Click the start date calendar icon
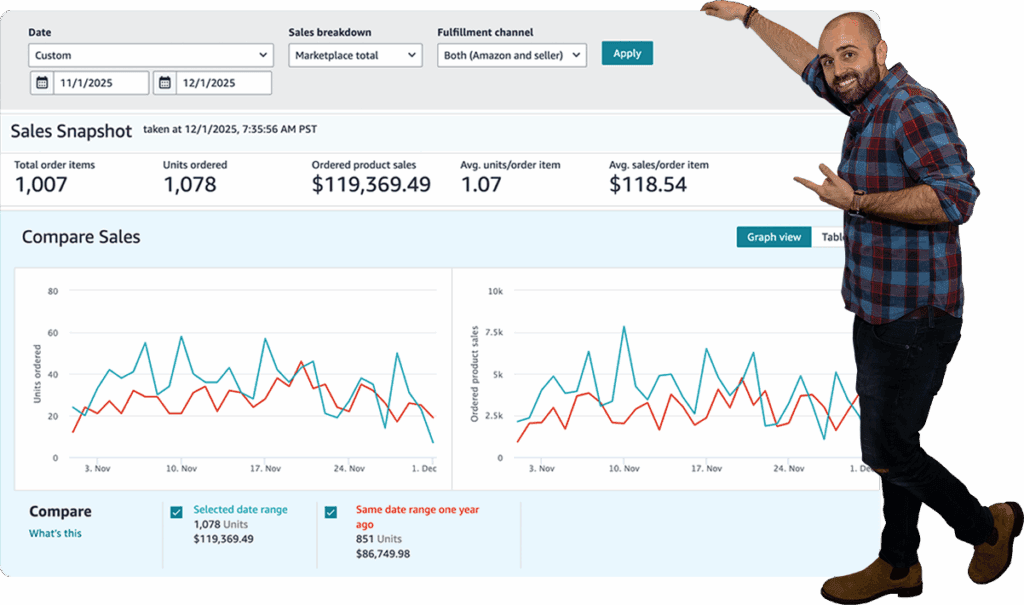Image resolution: width=1024 pixels, height=605 pixels. click(x=42, y=83)
